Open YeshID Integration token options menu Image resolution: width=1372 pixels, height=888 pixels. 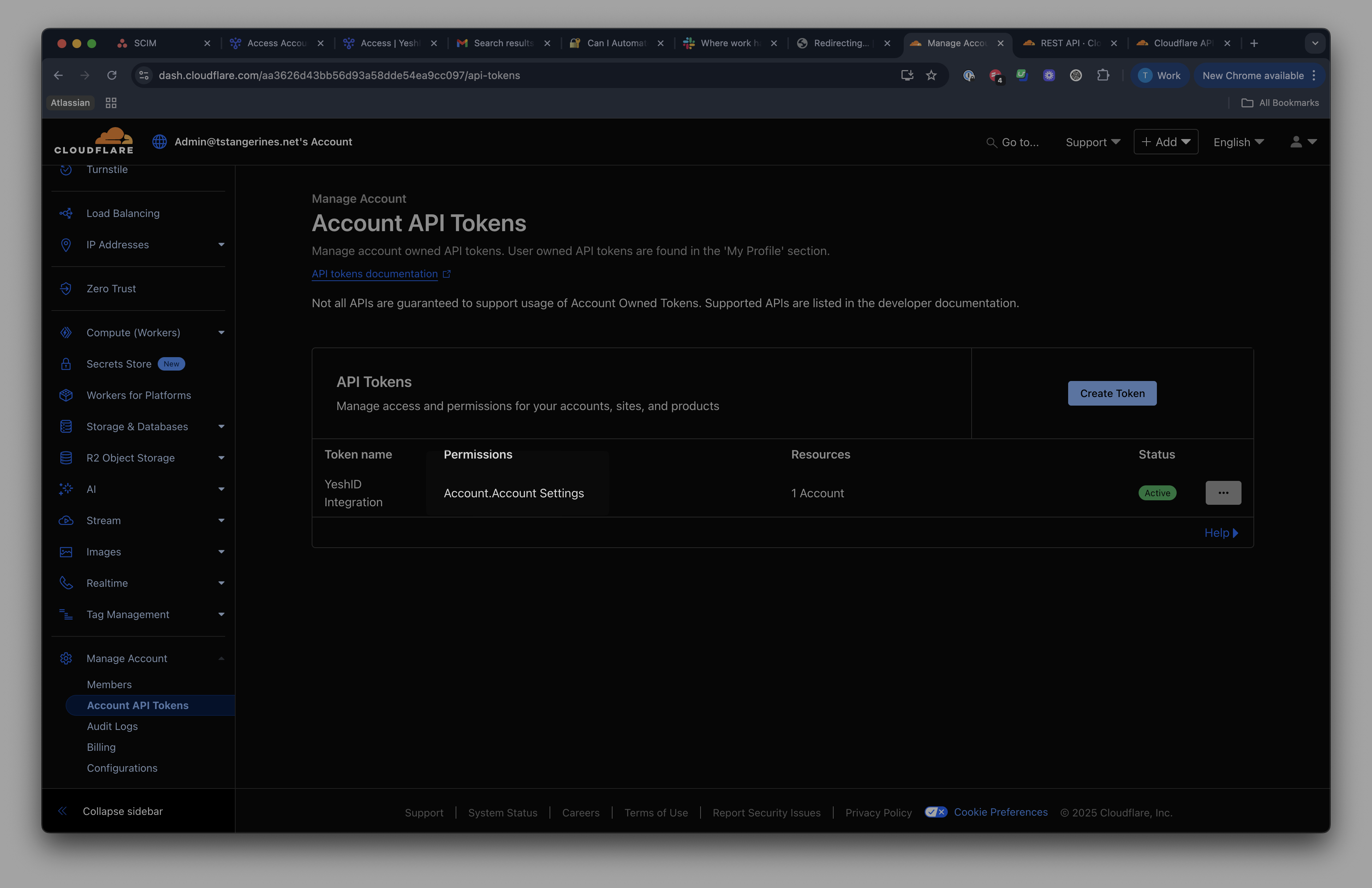(x=1223, y=493)
